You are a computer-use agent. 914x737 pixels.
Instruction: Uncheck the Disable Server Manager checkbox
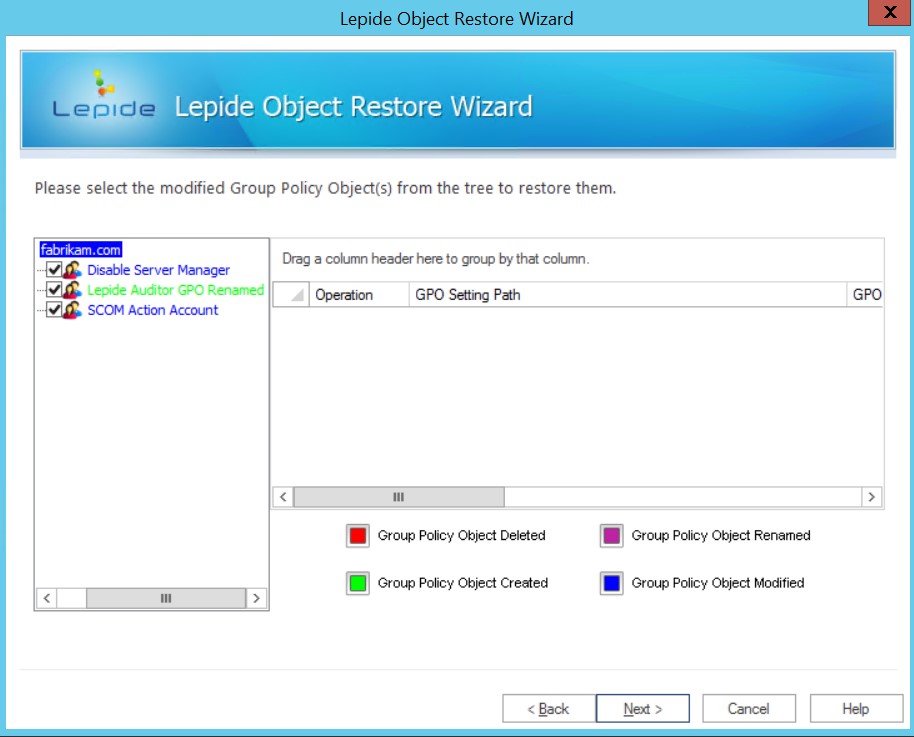pos(54,270)
